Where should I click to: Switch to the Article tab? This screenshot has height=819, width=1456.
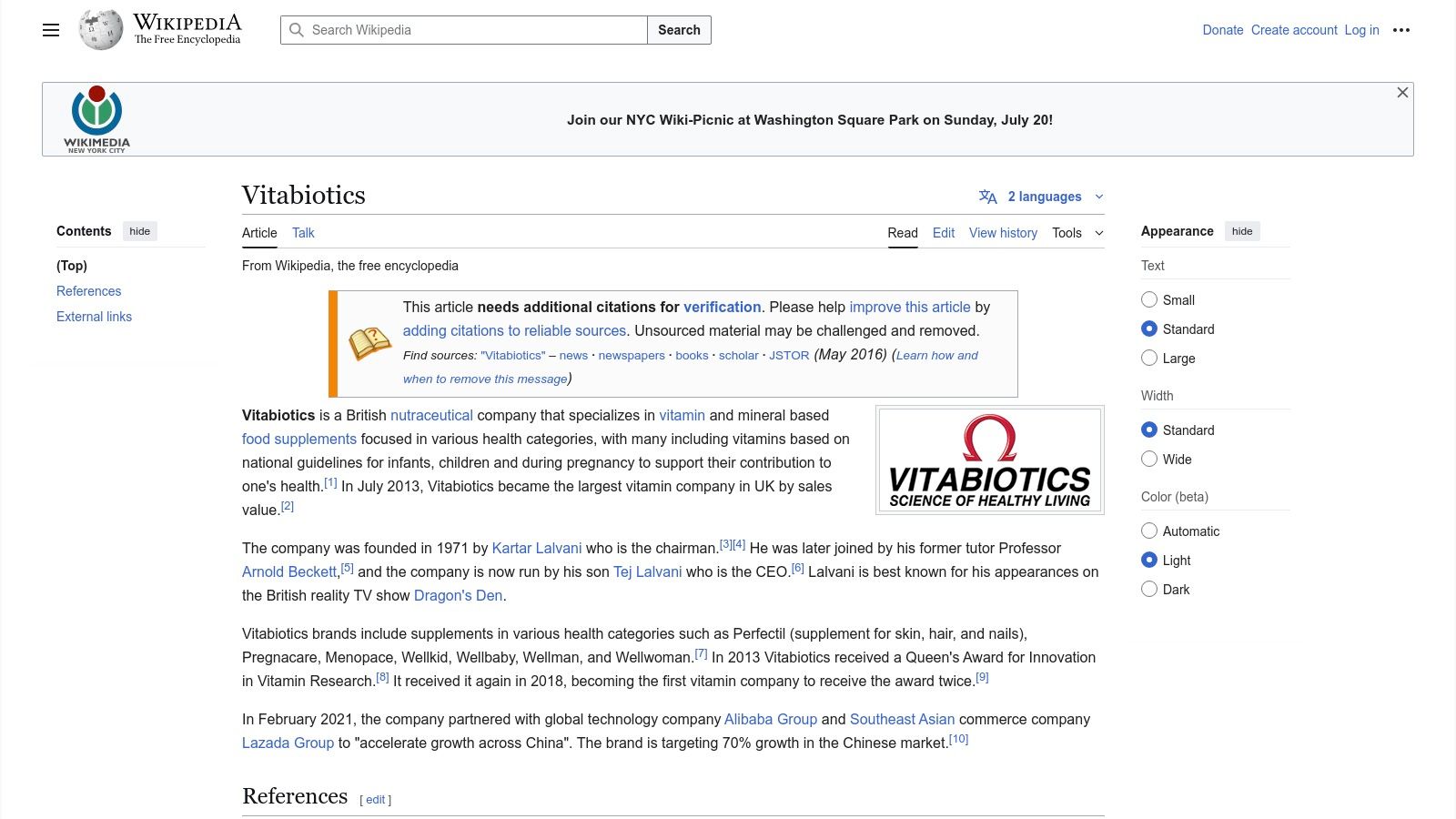[259, 233]
